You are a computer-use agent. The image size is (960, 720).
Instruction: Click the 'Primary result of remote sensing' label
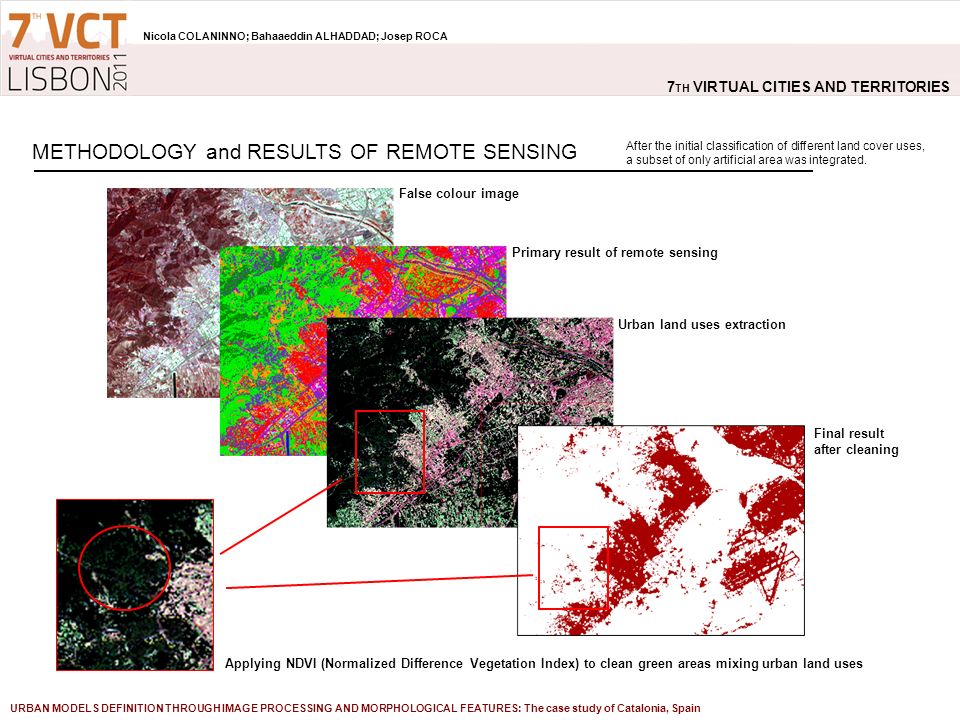(615, 252)
